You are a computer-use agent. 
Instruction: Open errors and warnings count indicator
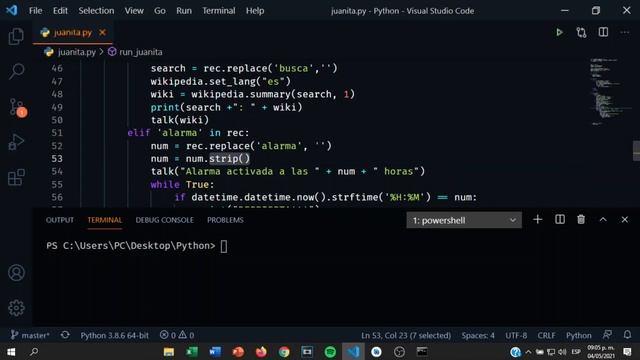pyautogui.click(x=177, y=335)
